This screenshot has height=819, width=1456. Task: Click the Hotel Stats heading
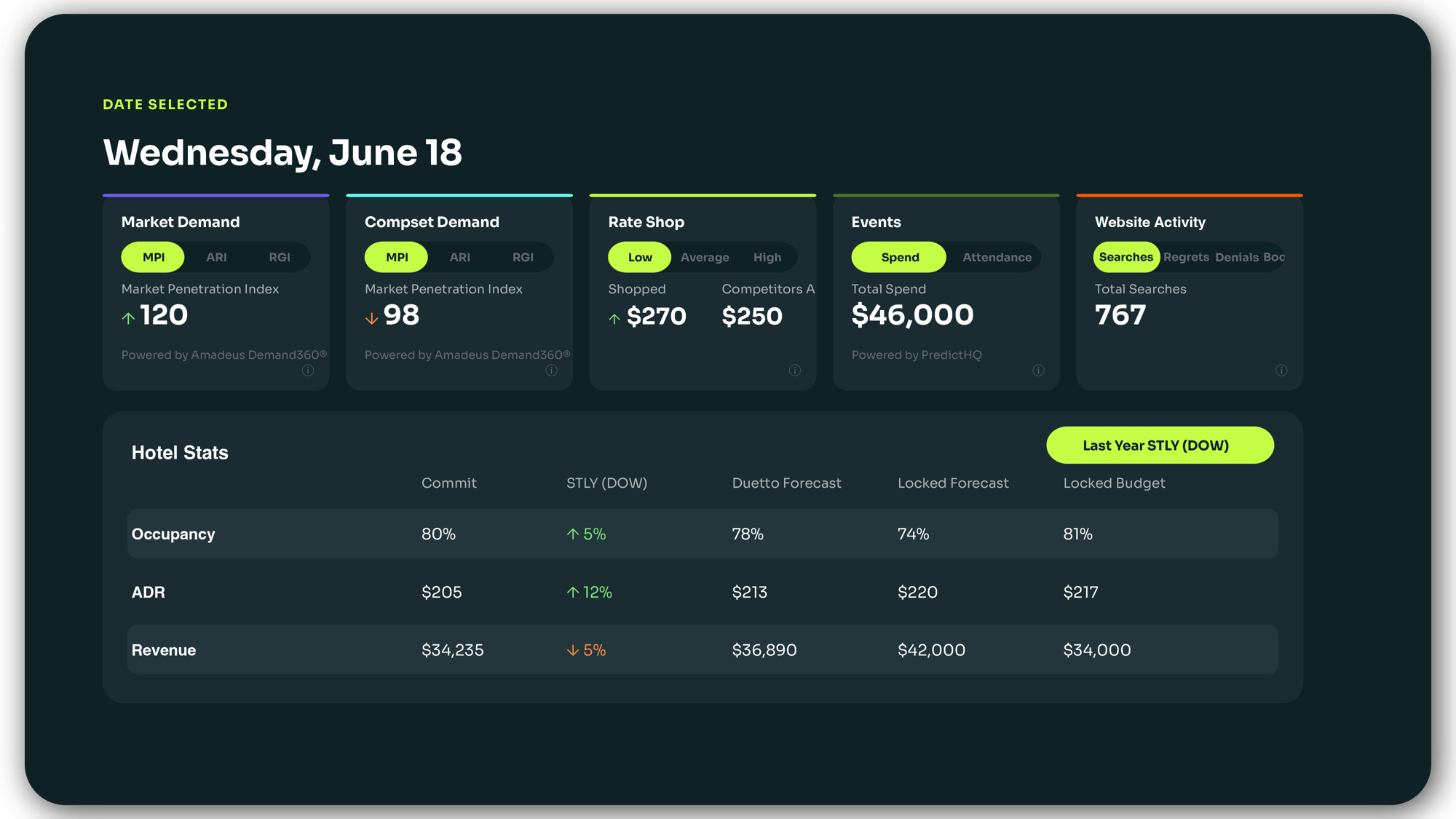180,453
